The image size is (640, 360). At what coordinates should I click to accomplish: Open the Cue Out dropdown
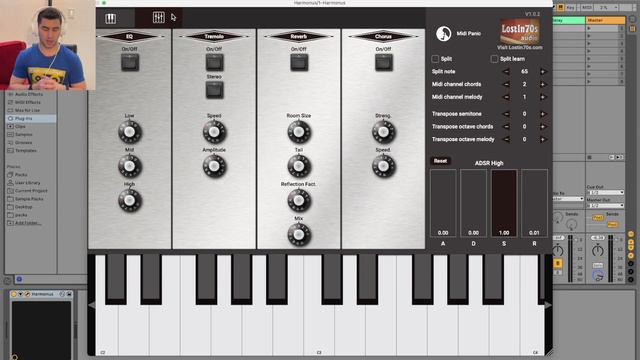[x=605, y=192]
